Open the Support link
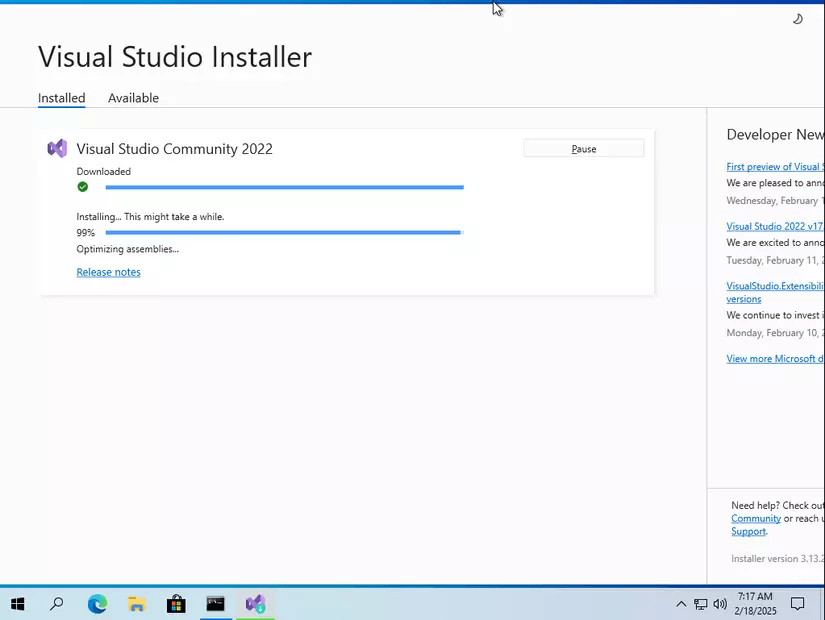 point(748,532)
